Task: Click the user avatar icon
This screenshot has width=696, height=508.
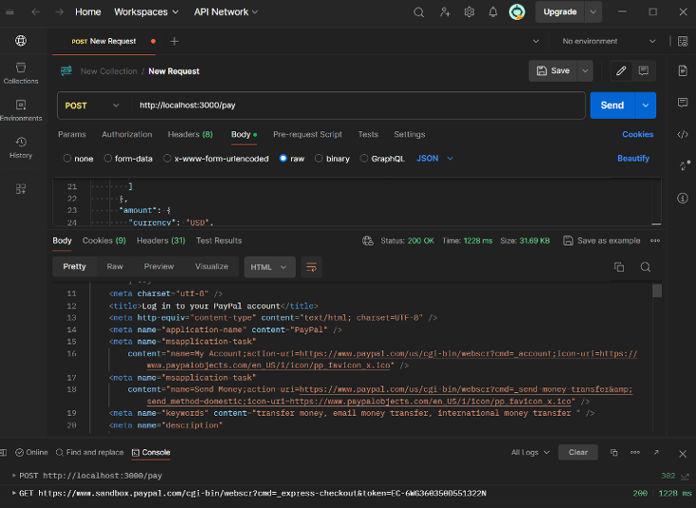Action: [517, 12]
